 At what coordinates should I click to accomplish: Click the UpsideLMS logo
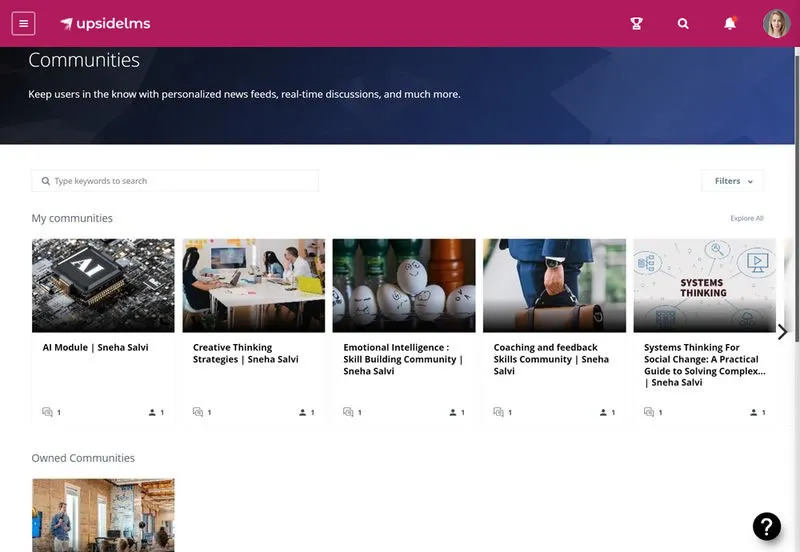click(x=105, y=23)
